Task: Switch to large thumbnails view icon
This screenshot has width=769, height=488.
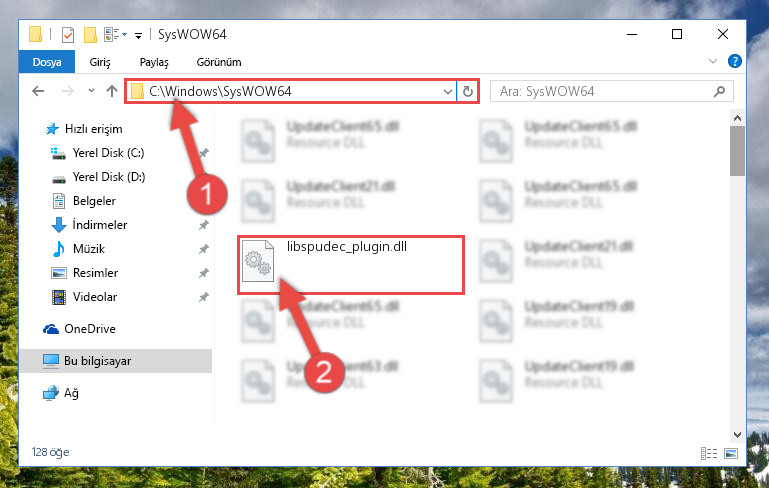Action: 731,453
